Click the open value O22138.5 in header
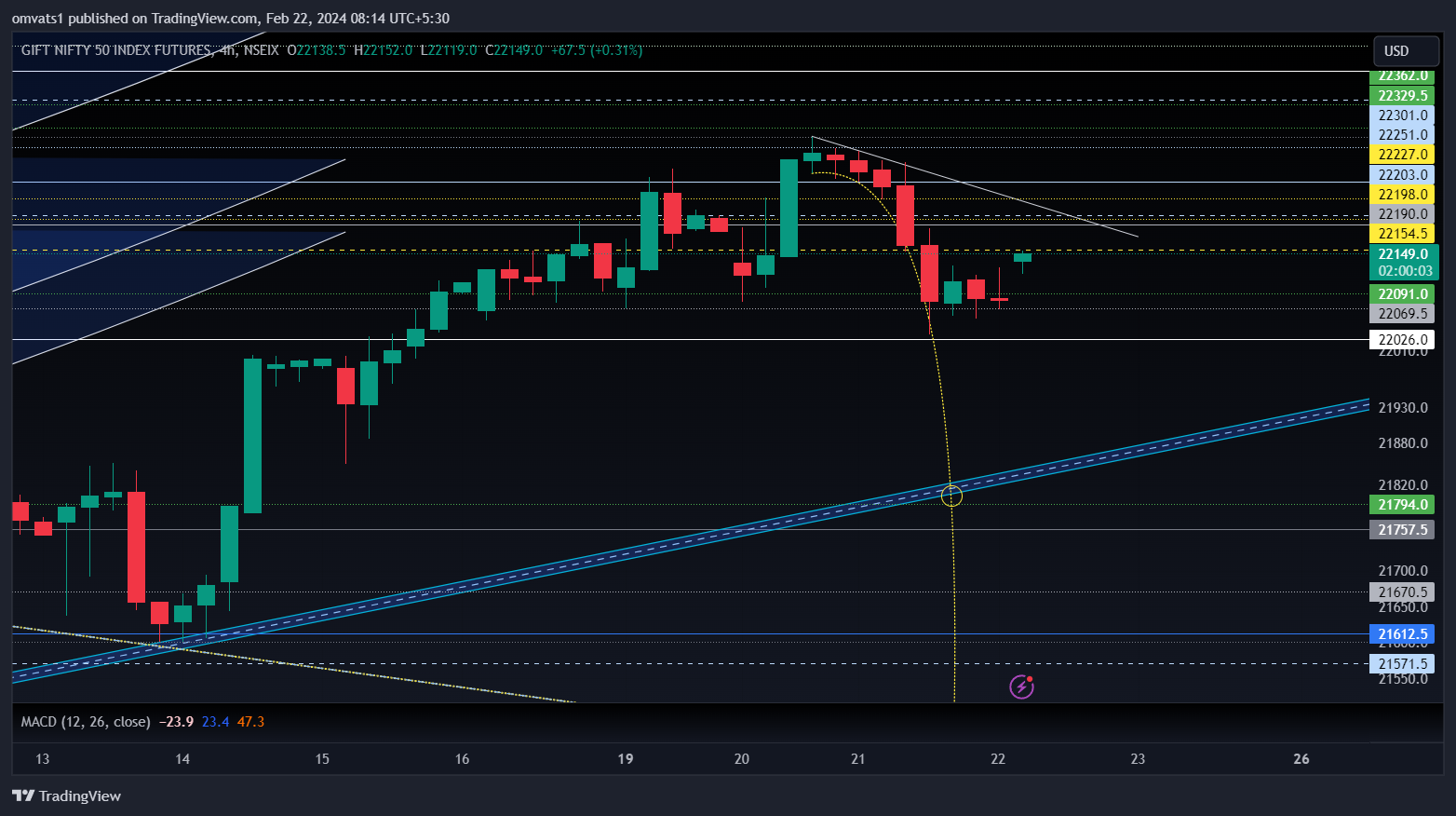This screenshot has width=1456, height=816. pyautogui.click(x=317, y=50)
